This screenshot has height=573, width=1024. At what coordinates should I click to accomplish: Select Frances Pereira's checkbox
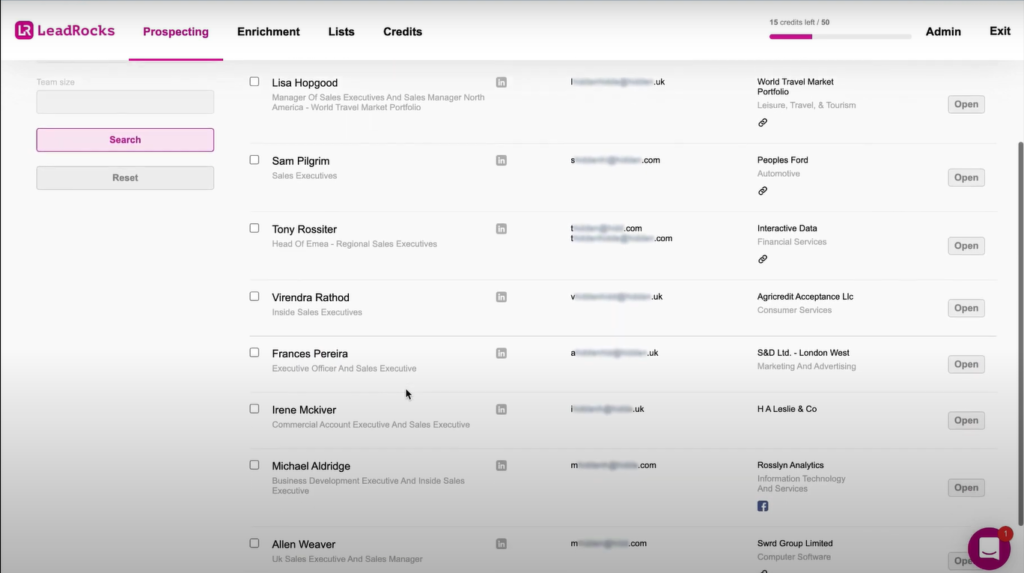[254, 353]
